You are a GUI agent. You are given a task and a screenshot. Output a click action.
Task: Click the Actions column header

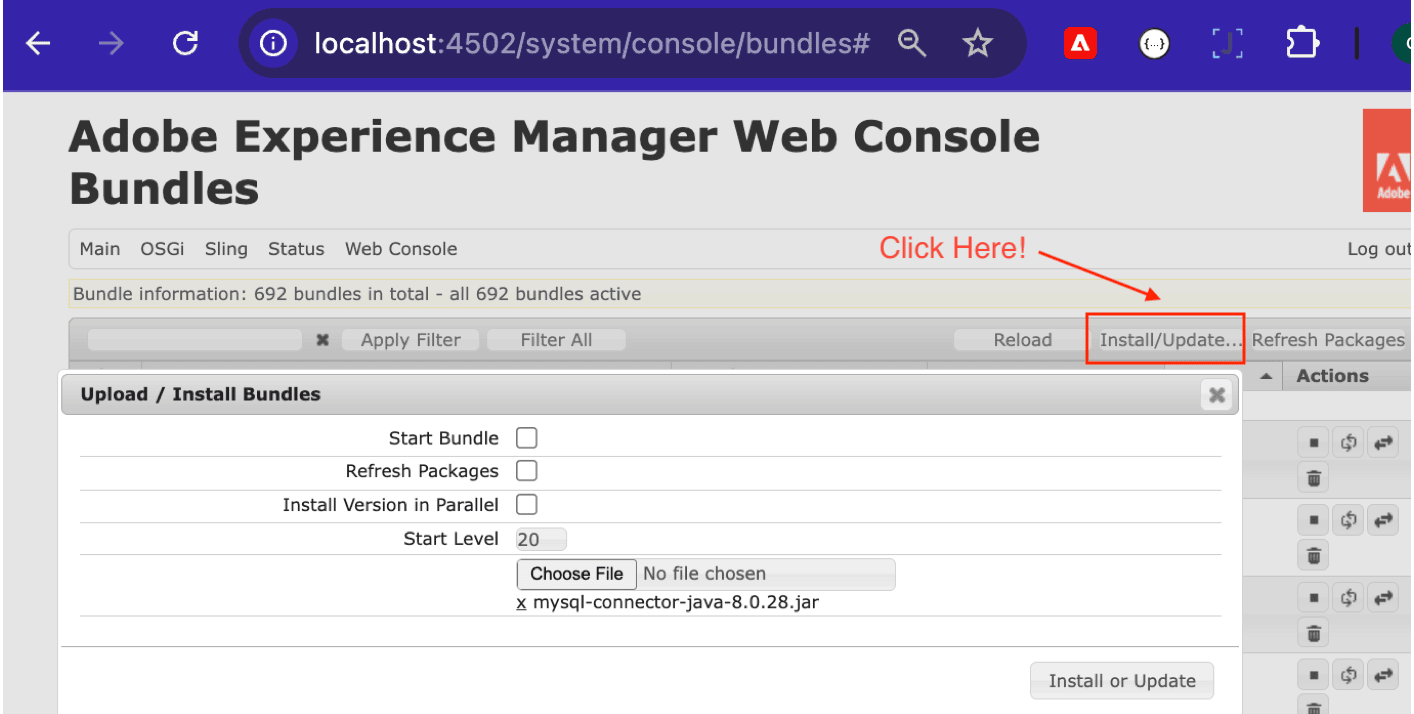tap(1332, 376)
